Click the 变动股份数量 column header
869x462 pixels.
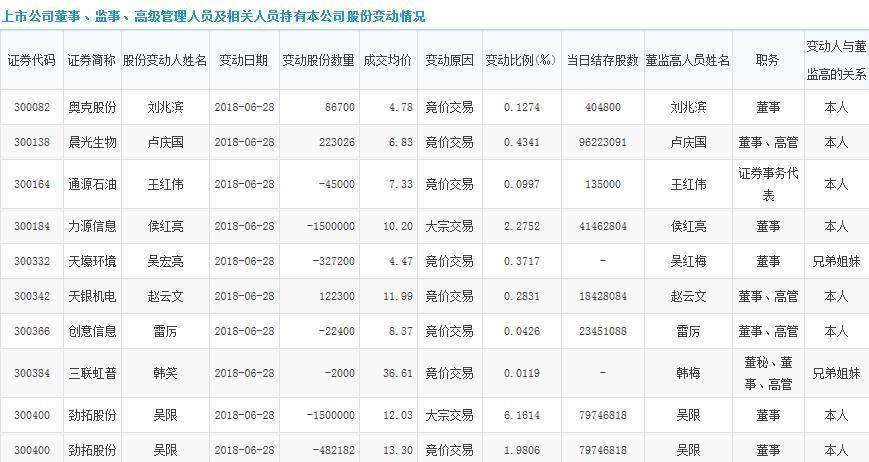point(319,60)
